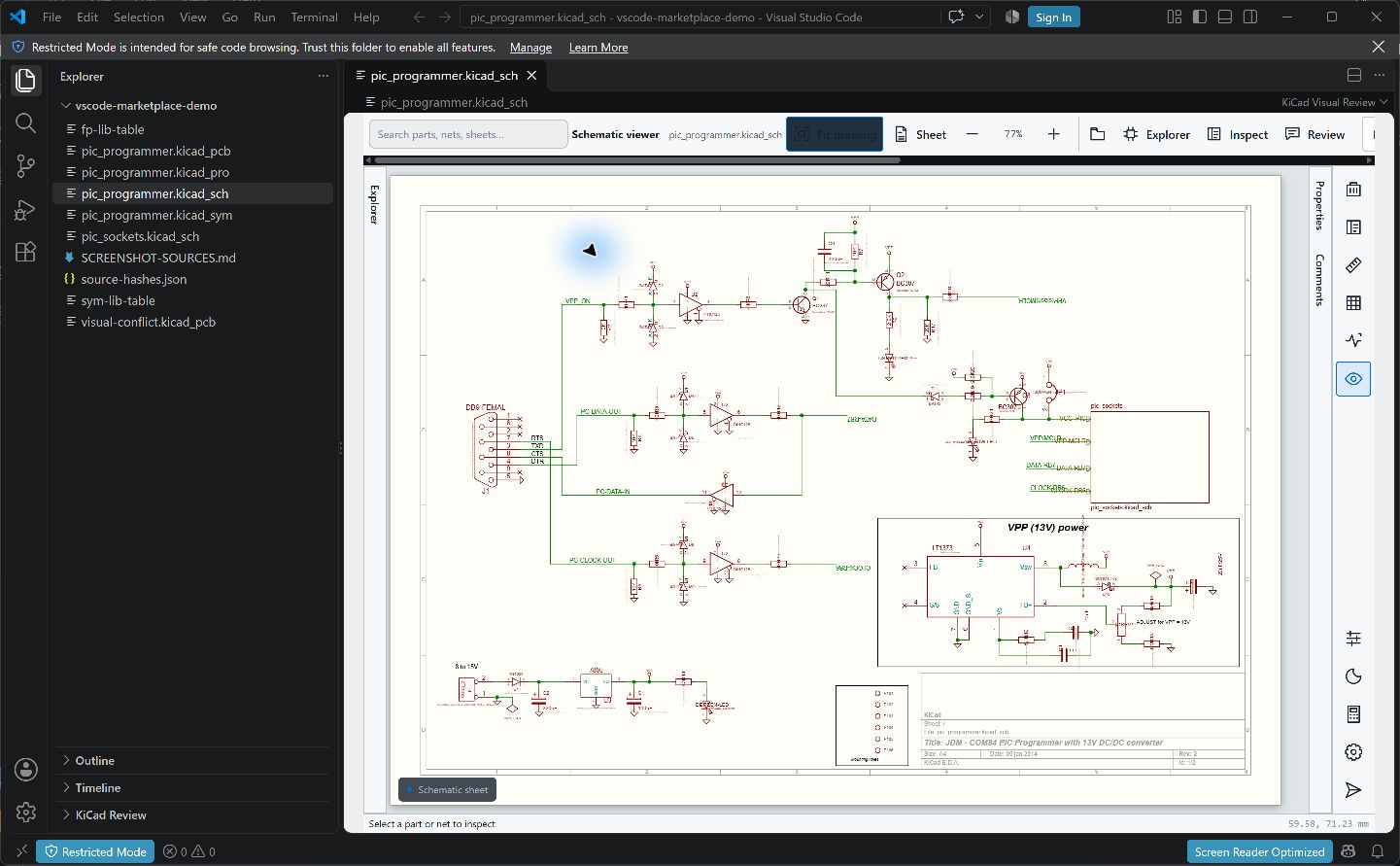The height and width of the screenshot is (866, 1400).
Task: Toggle Secondary Side Bar layout button
Action: (1250, 17)
